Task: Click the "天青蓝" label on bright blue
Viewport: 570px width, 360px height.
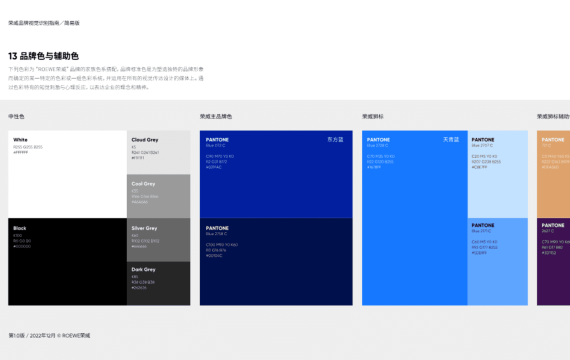Action: coord(451,140)
